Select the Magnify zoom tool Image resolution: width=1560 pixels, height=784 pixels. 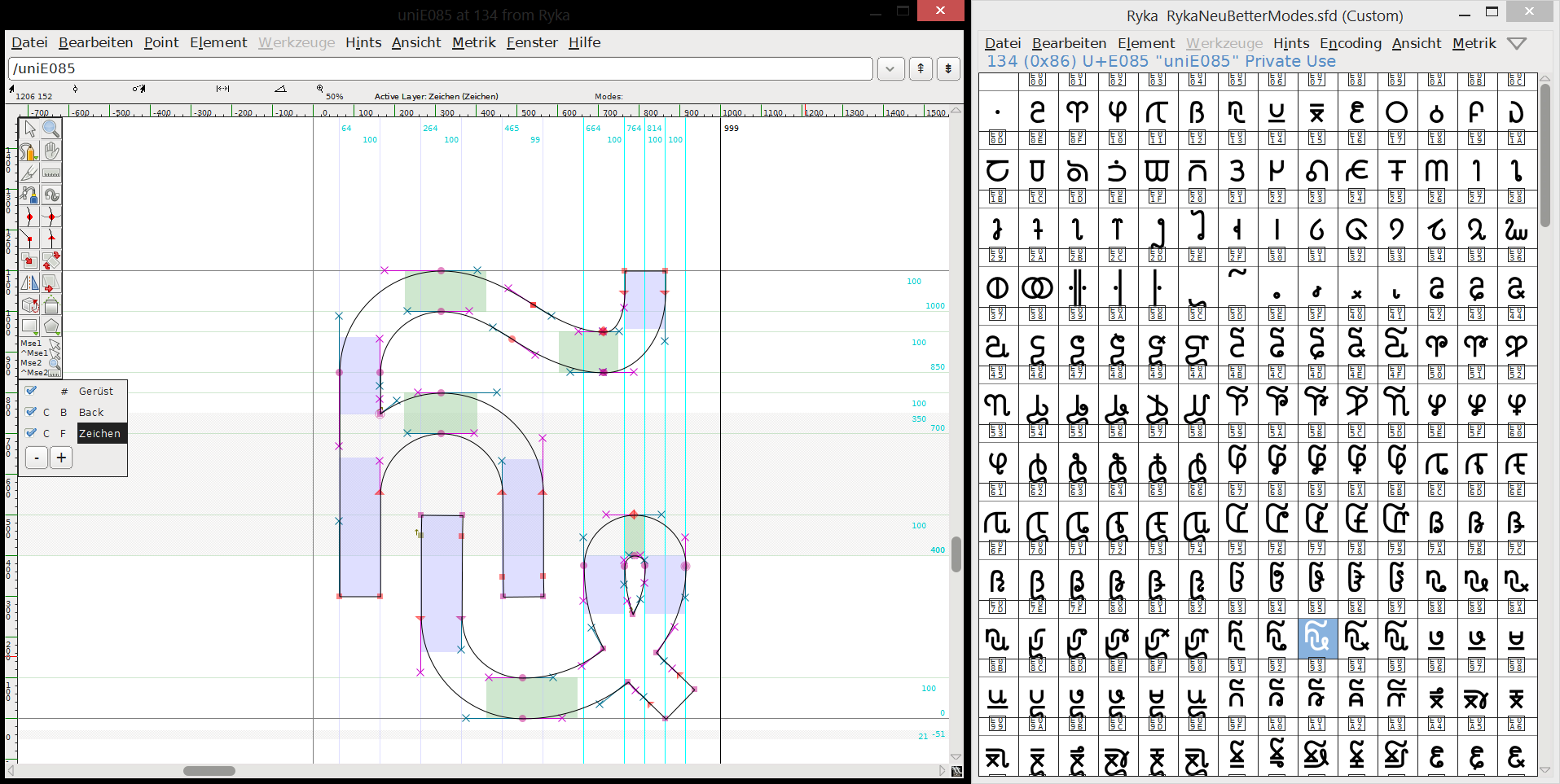pos(51,129)
